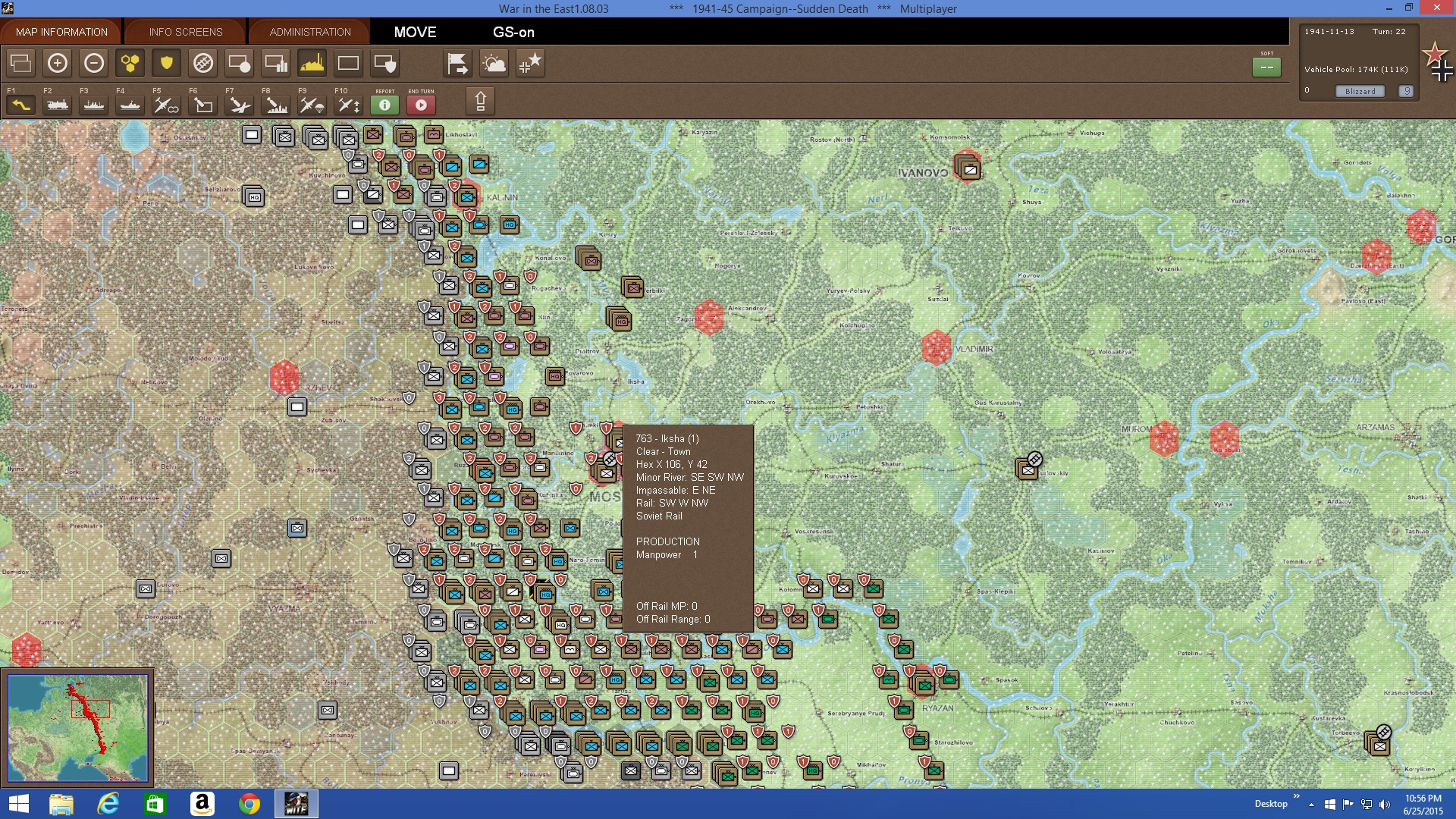Toggle the yellow factory display

[x=312, y=63]
